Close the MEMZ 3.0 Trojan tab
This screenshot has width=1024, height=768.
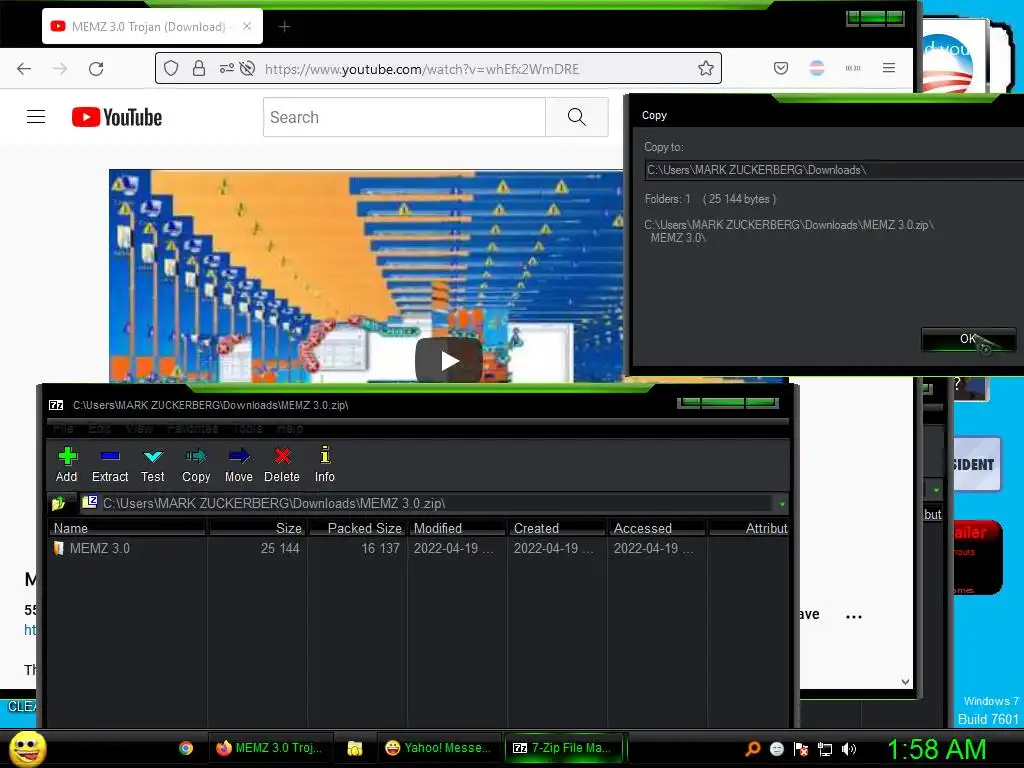tap(247, 26)
